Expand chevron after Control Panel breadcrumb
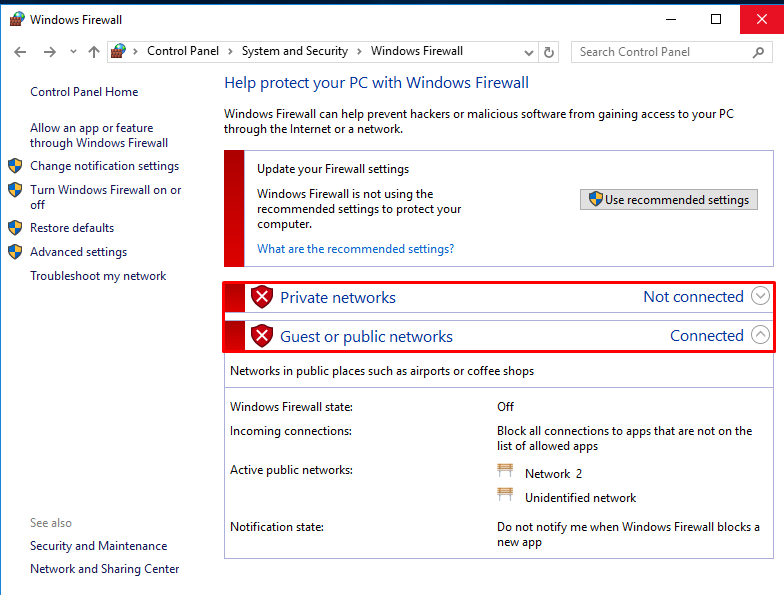 [230, 52]
